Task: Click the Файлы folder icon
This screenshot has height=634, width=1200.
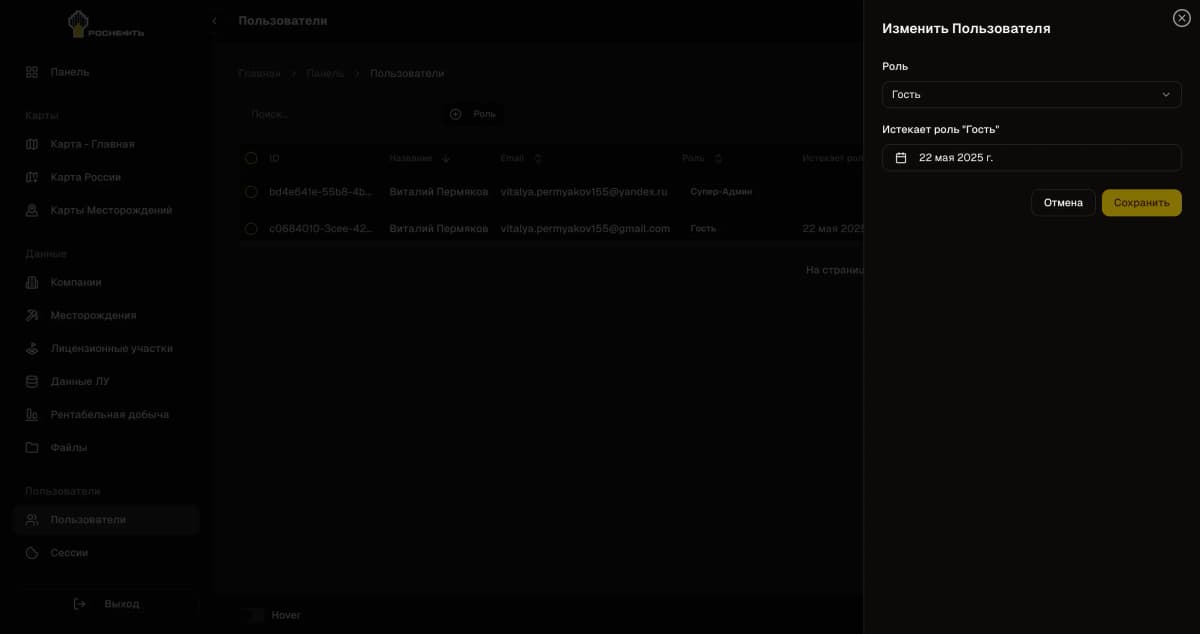Action: click(x=32, y=448)
